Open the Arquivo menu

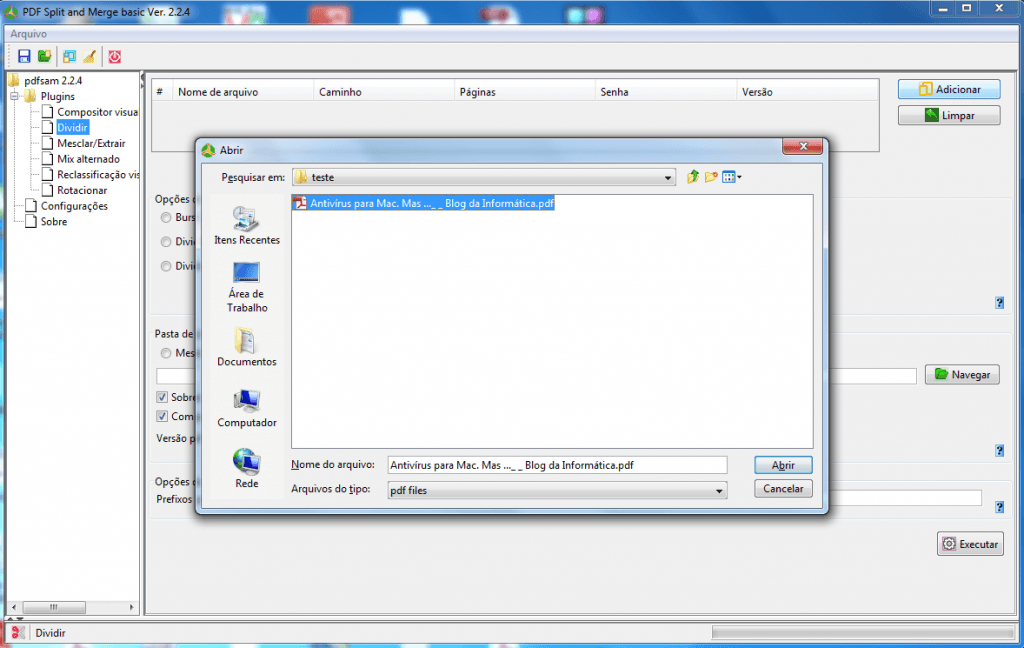[x=28, y=33]
